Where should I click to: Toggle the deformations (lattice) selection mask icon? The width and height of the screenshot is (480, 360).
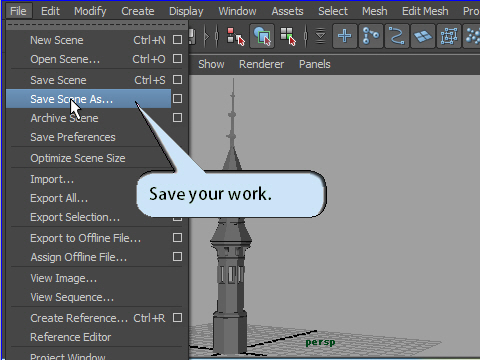(449, 36)
